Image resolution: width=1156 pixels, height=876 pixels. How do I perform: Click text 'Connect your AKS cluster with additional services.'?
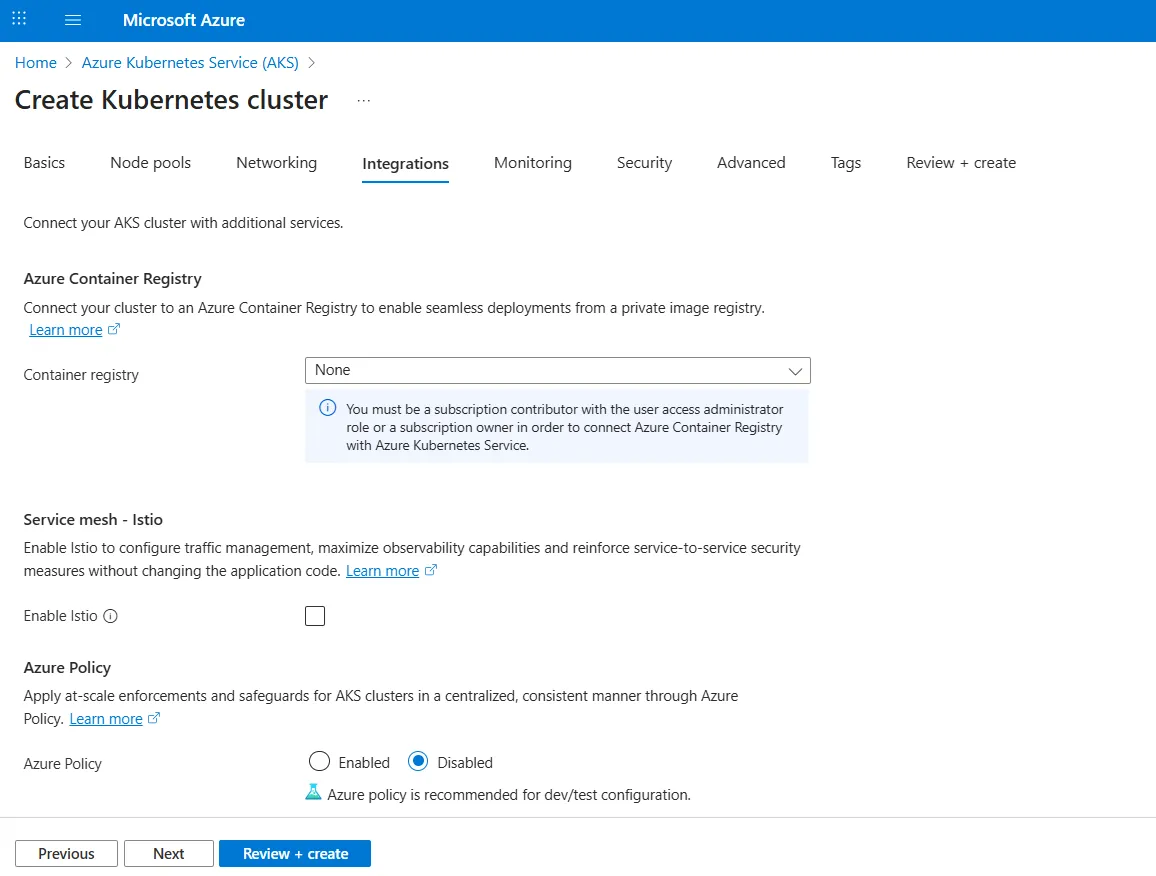[x=183, y=223]
